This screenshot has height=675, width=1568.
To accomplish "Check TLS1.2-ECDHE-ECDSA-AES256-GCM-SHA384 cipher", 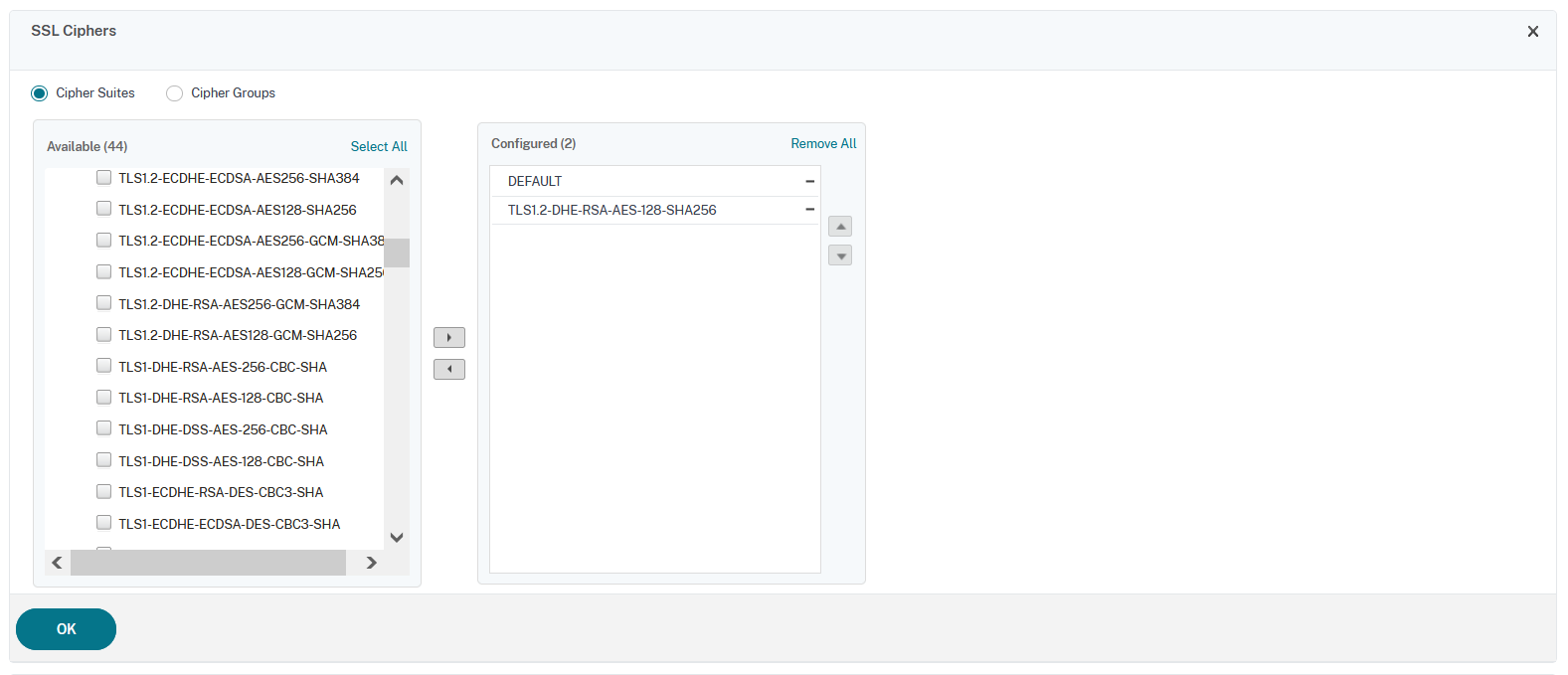I will (x=103, y=241).
